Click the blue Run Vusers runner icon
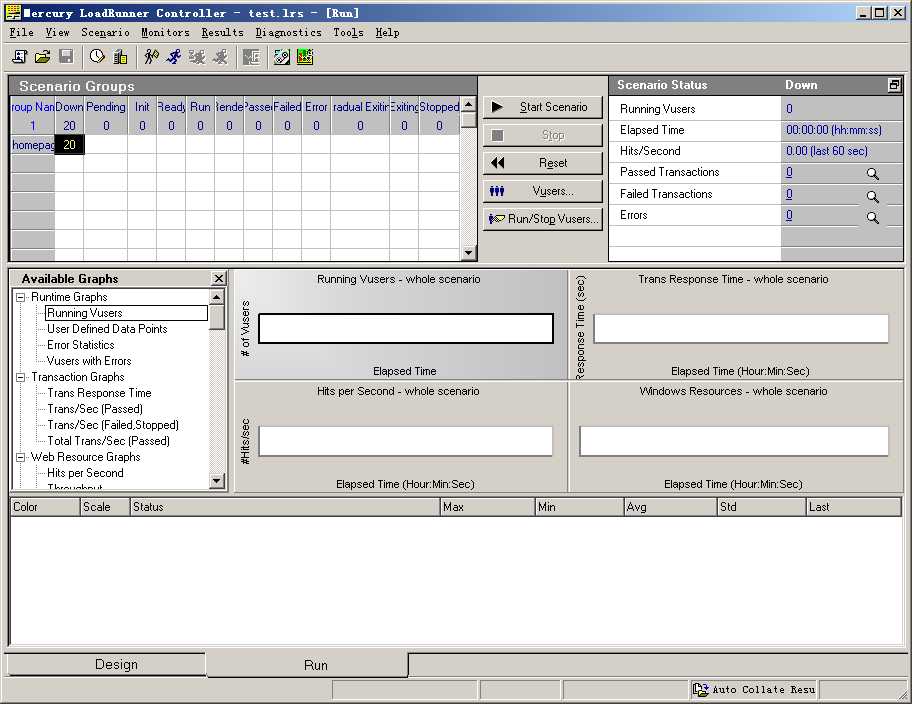Image resolution: width=912 pixels, height=704 pixels. click(174, 56)
